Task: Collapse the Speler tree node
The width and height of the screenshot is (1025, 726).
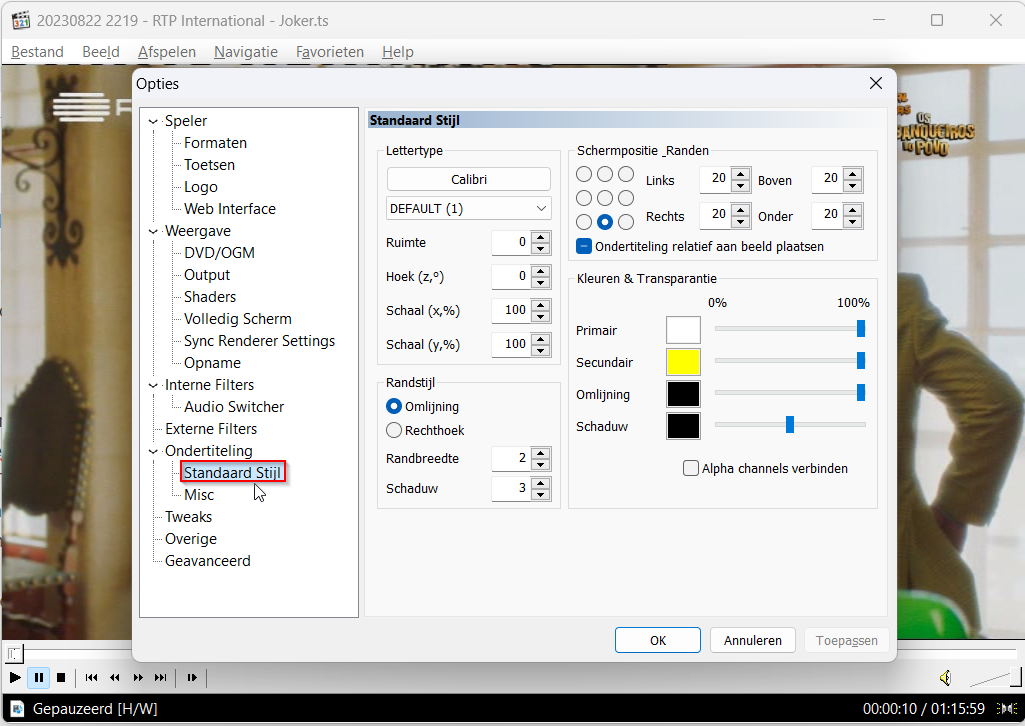Action: point(153,121)
